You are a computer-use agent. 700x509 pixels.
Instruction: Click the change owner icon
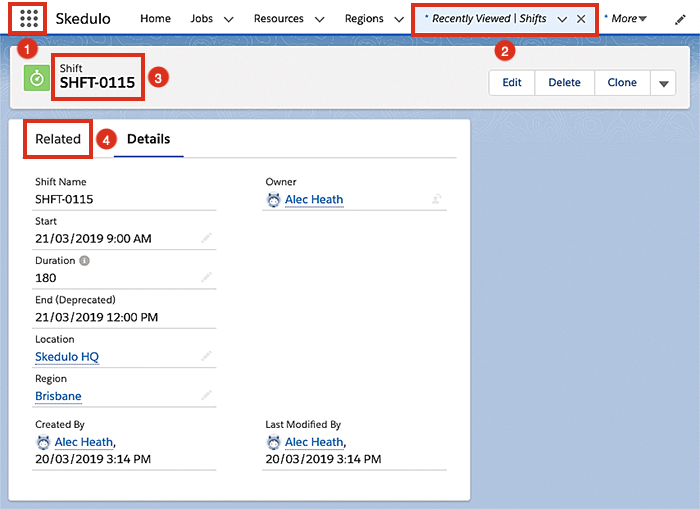point(437,199)
